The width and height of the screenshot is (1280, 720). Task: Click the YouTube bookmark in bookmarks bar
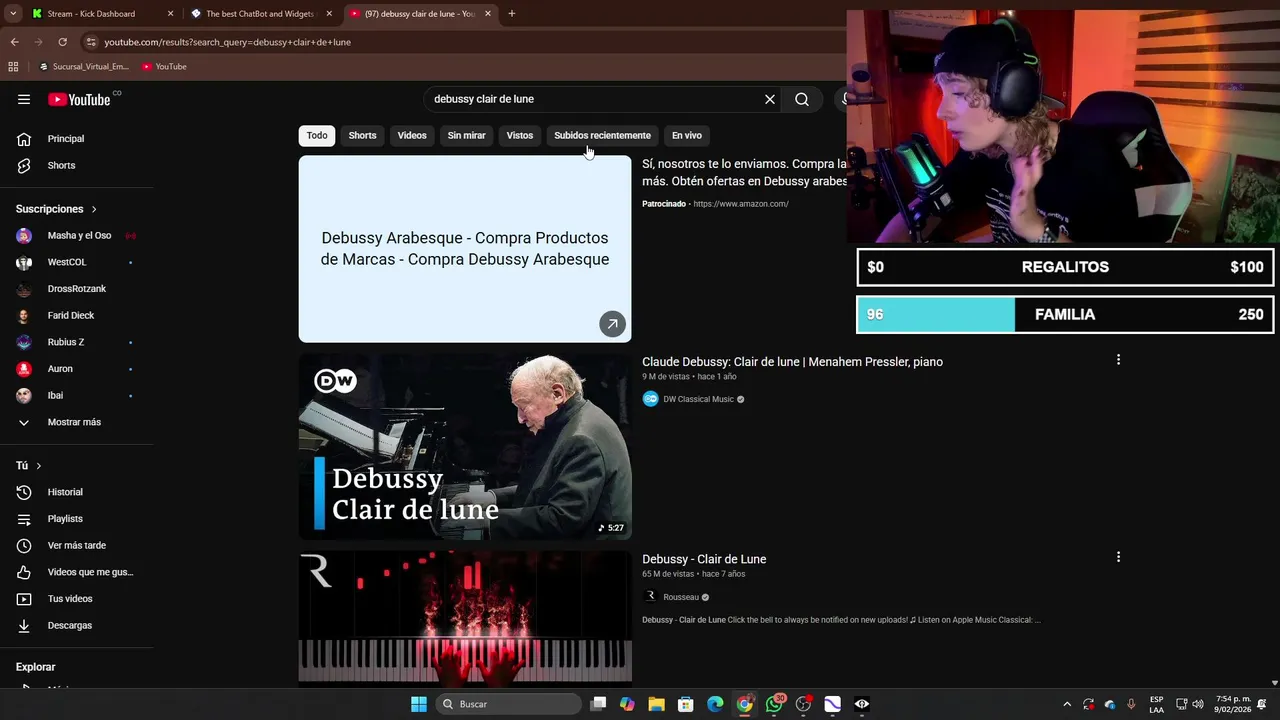[164, 66]
